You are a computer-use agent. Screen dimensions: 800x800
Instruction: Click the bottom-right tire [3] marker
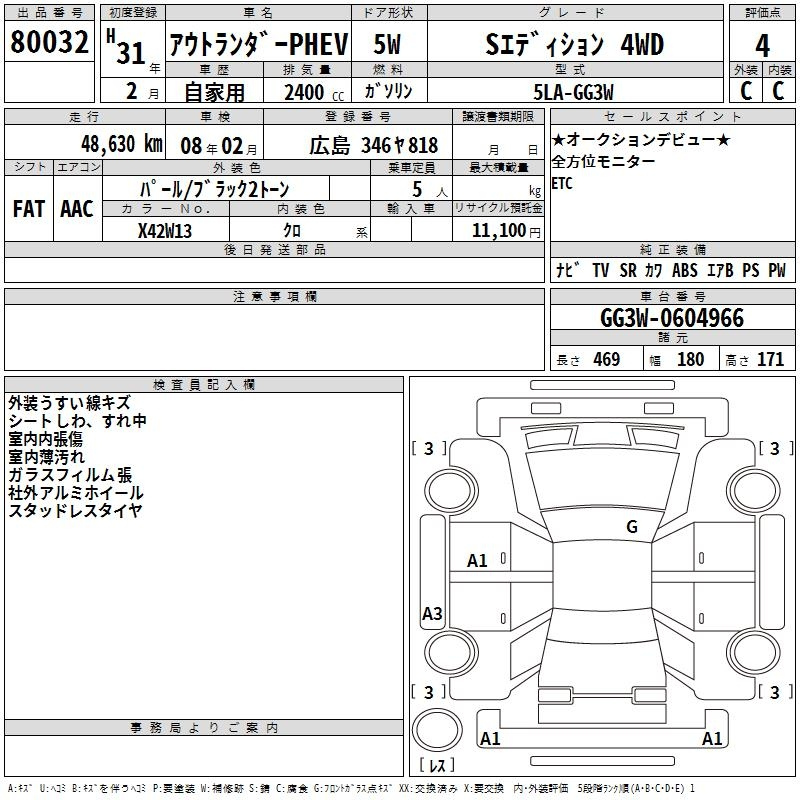[775, 692]
